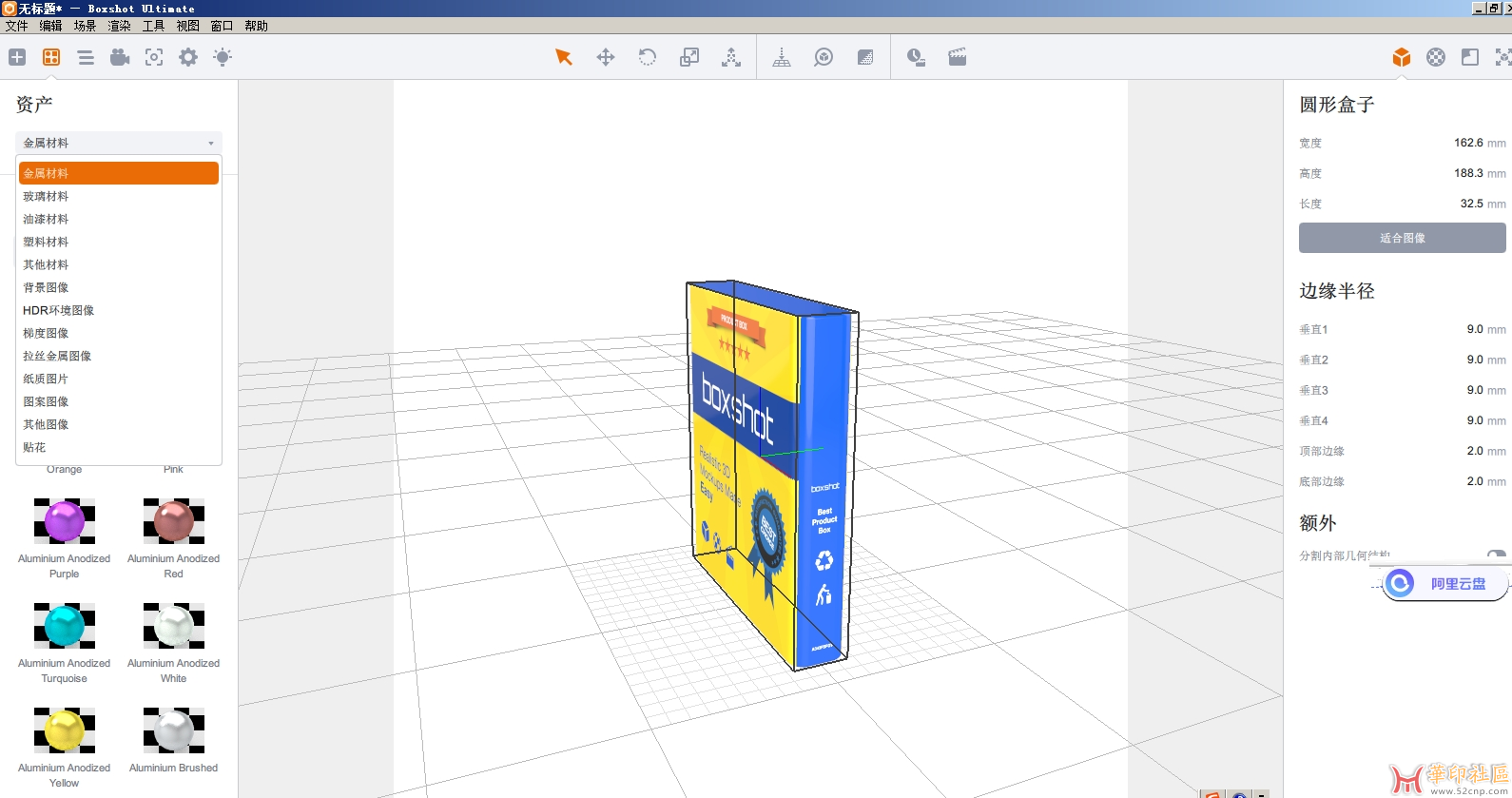Select the orange arrow selection tool
Screen dimensions: 1512x798
coord(564,57)
